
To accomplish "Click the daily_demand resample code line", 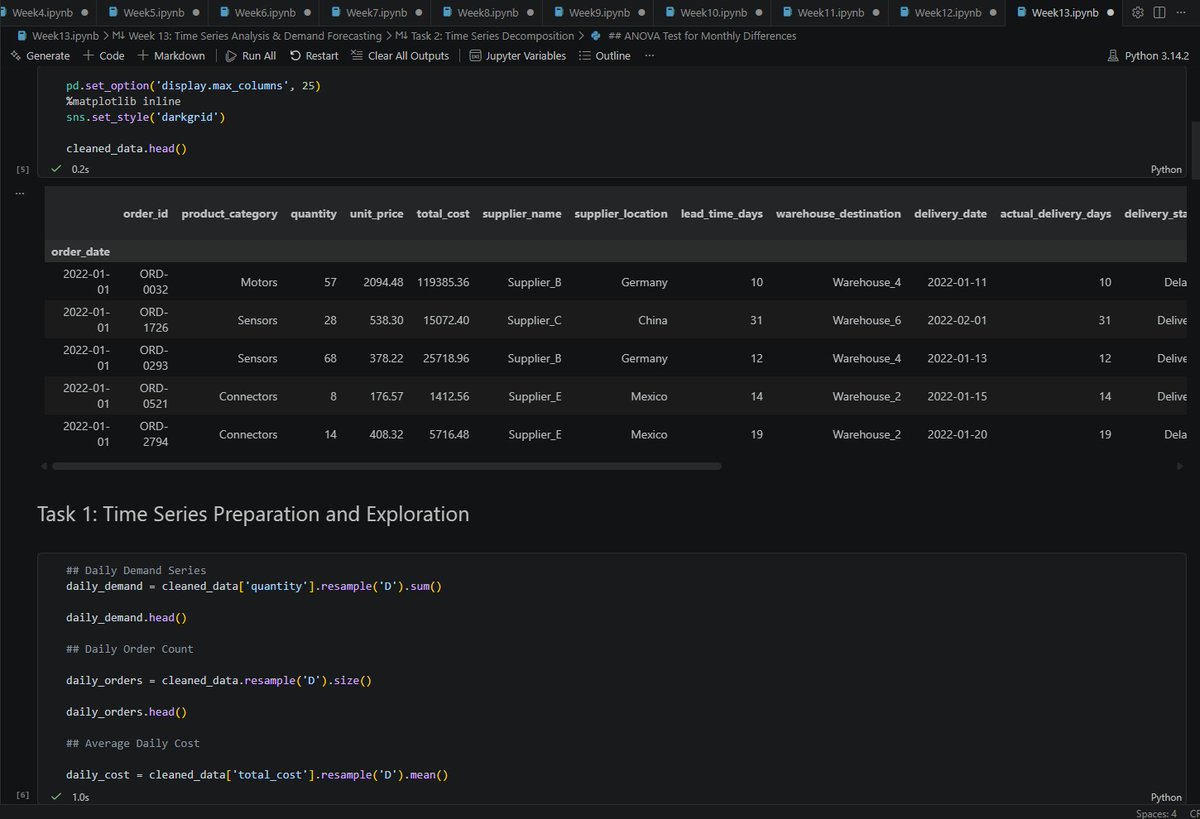I will [x=254, y=586].
